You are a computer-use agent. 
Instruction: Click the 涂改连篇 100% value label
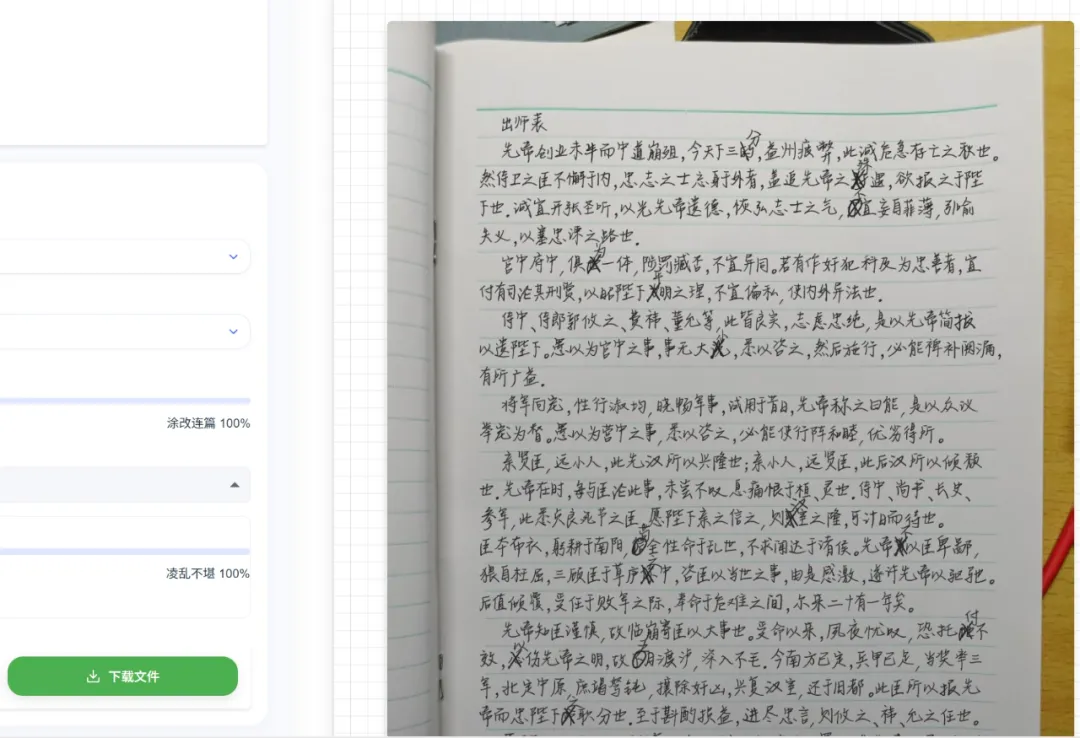(208, 423)
